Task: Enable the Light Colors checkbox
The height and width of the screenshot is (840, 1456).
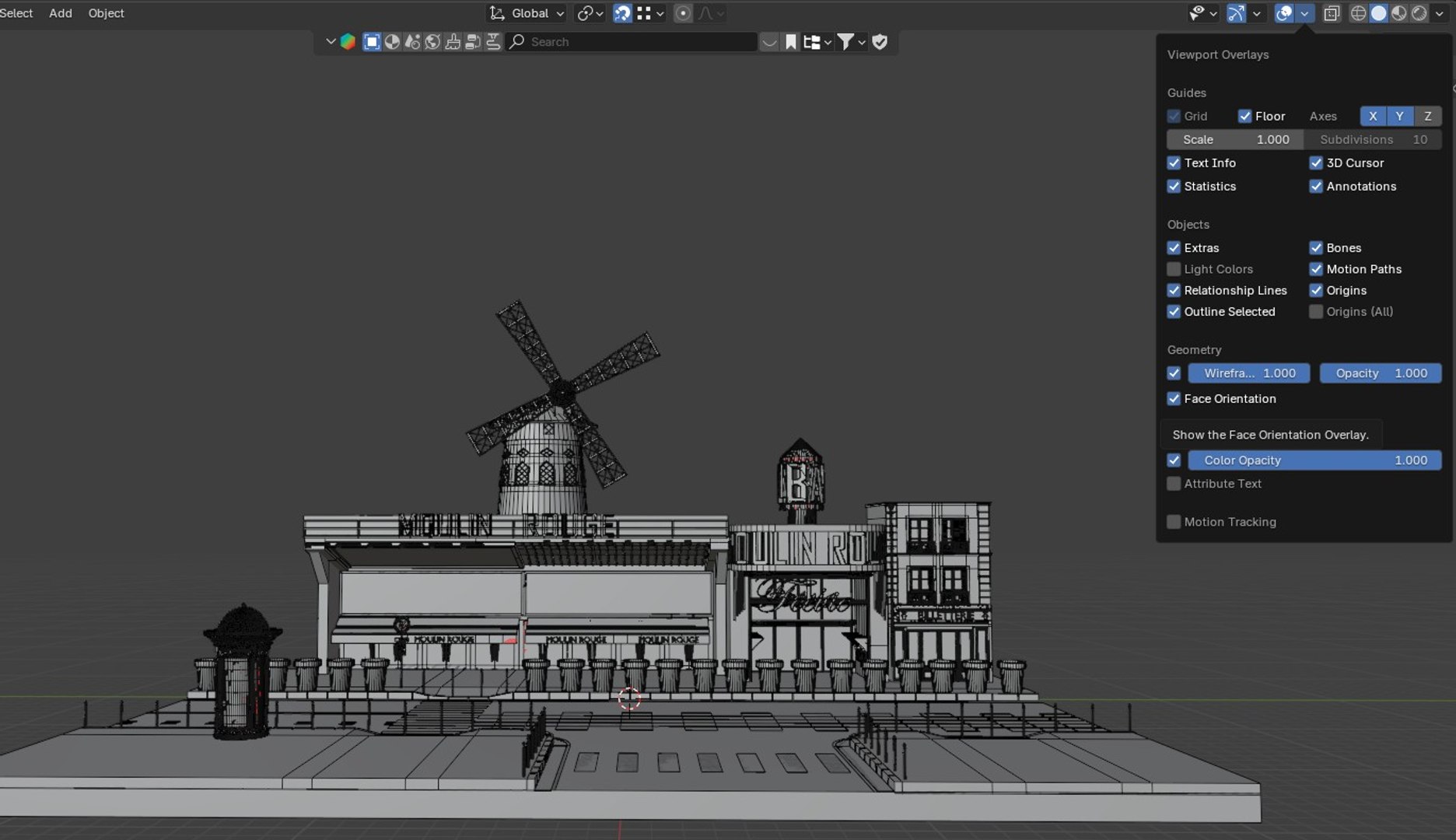Action: [x=1174, y=269]
